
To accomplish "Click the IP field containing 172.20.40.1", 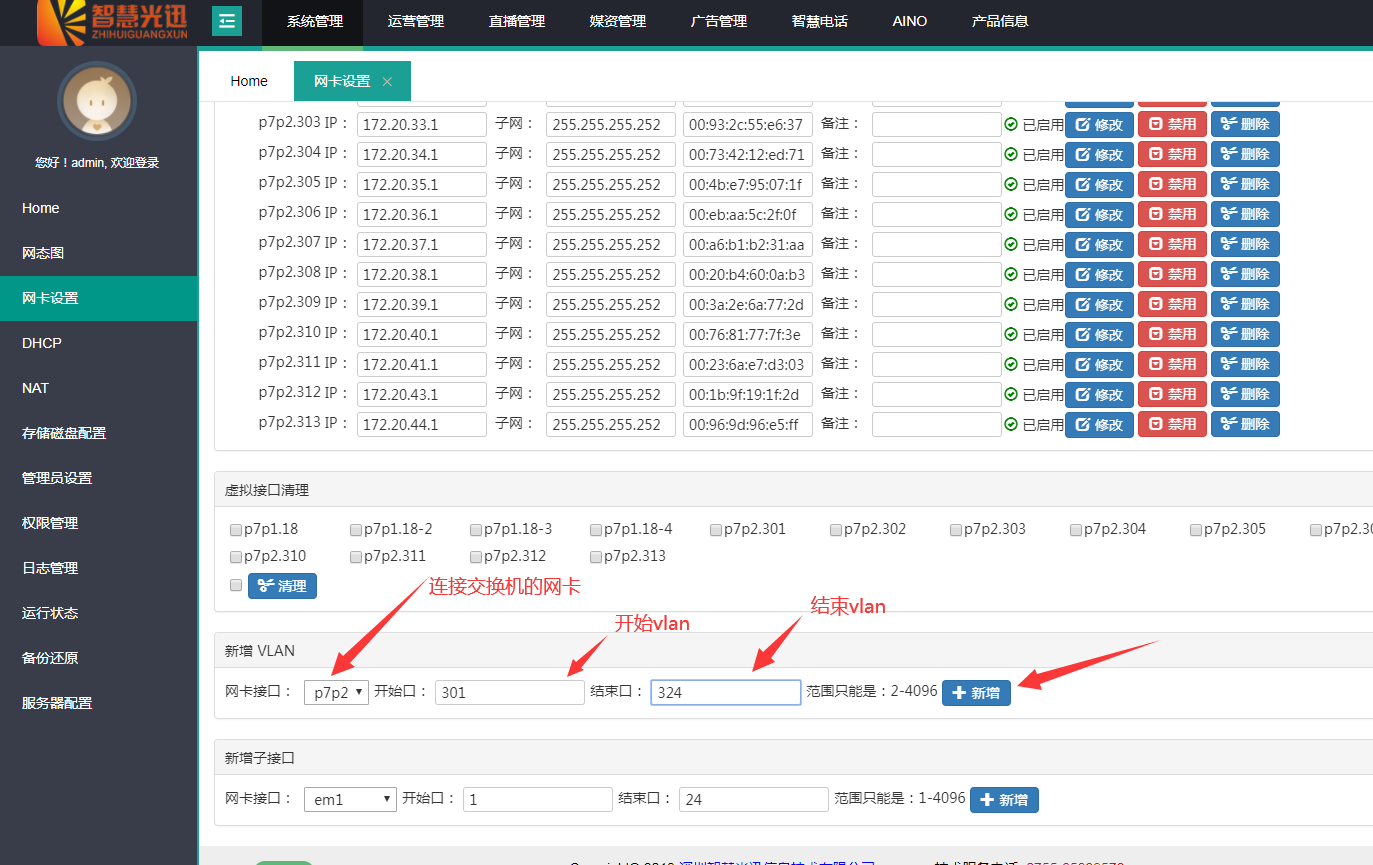I will (421, 335).
